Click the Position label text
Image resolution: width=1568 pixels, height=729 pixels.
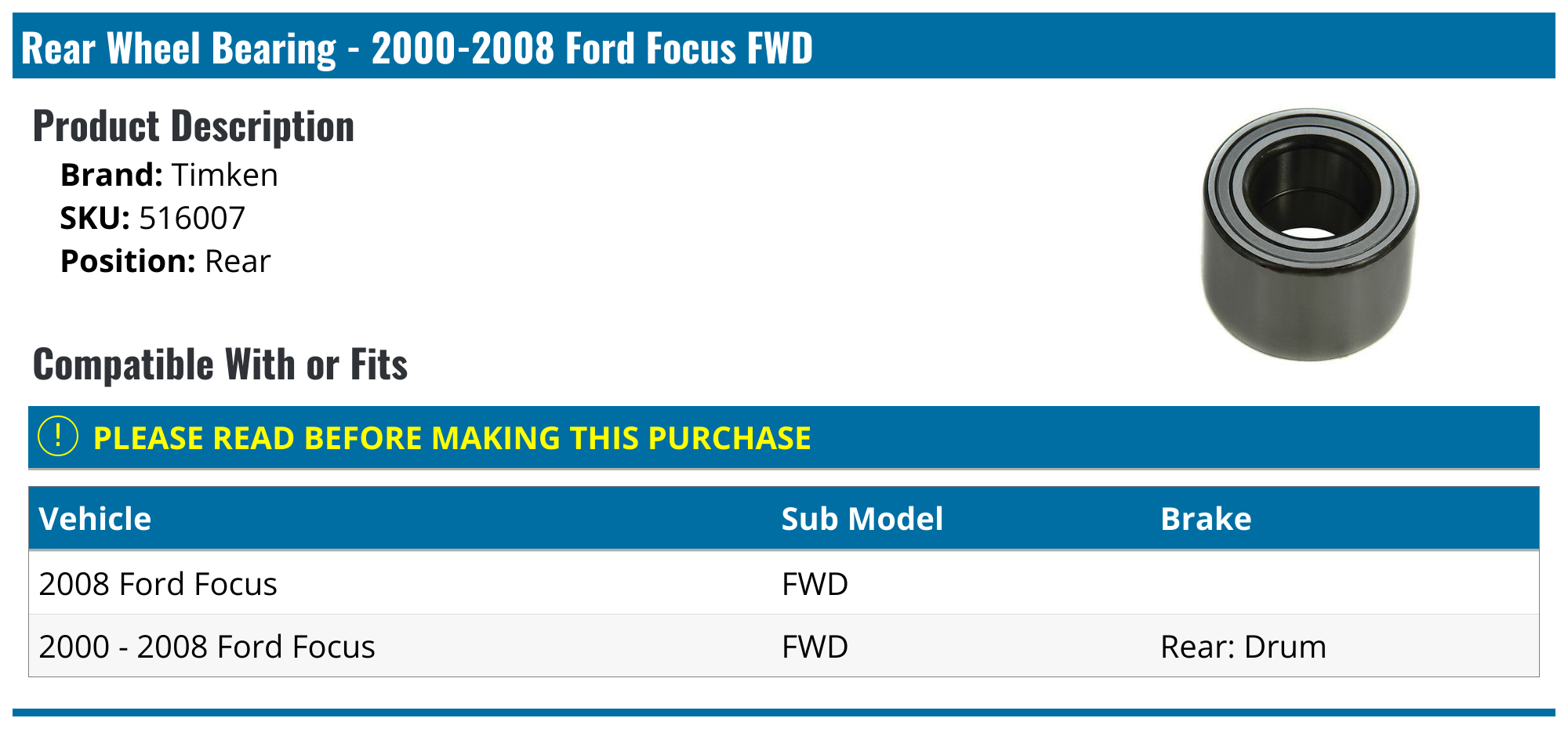[x=127, y=261]
